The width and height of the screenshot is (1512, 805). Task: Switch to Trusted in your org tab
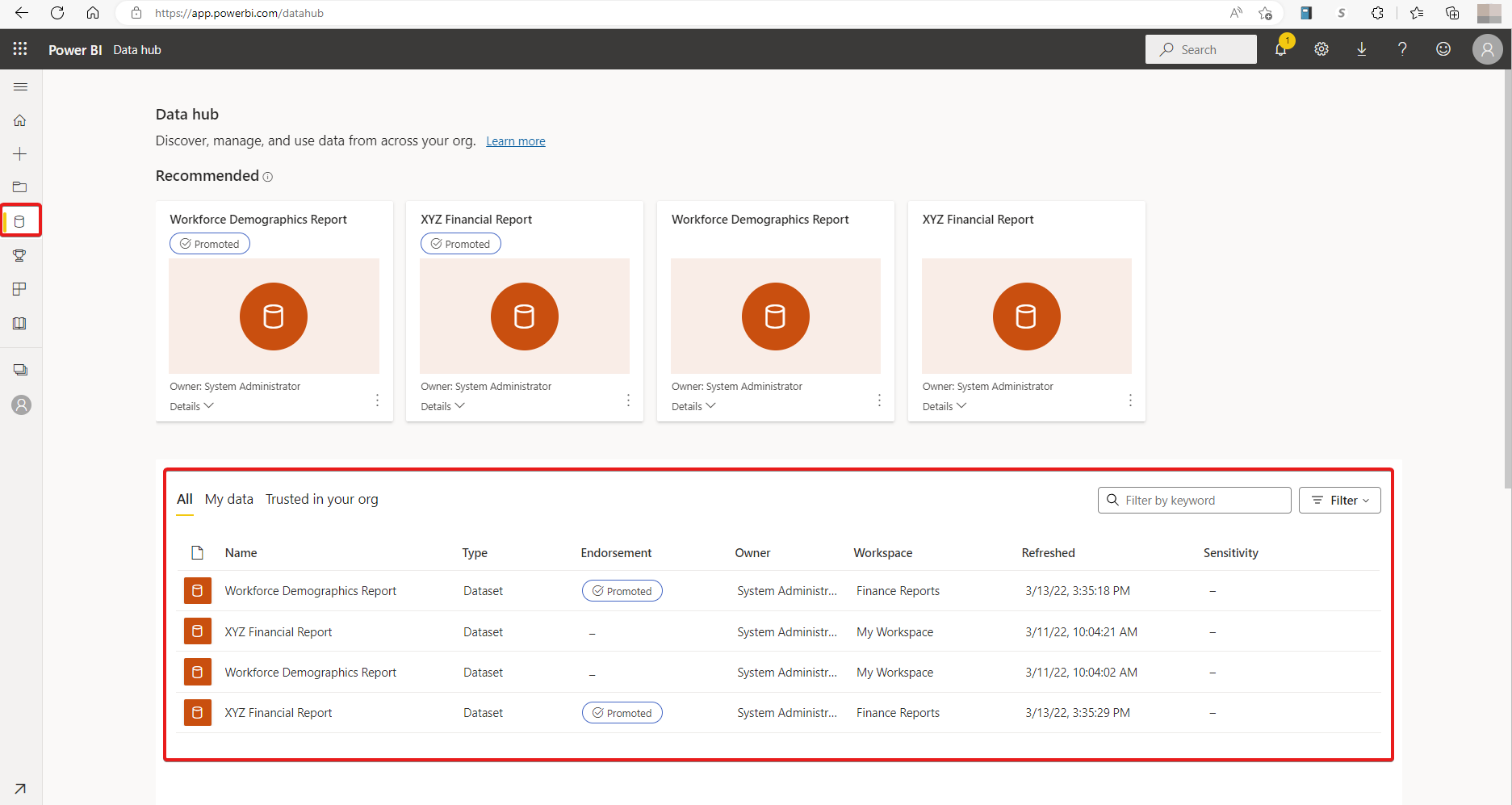[x=321, y=499]
